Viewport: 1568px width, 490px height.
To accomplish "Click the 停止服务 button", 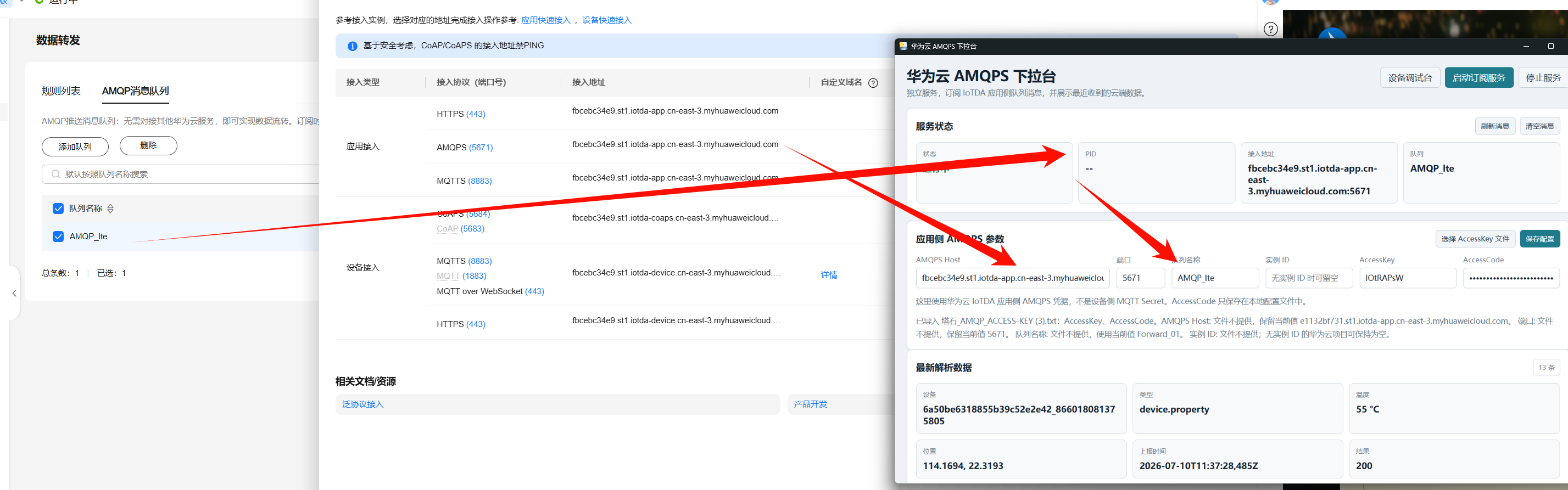I will tap(1543, 78).
